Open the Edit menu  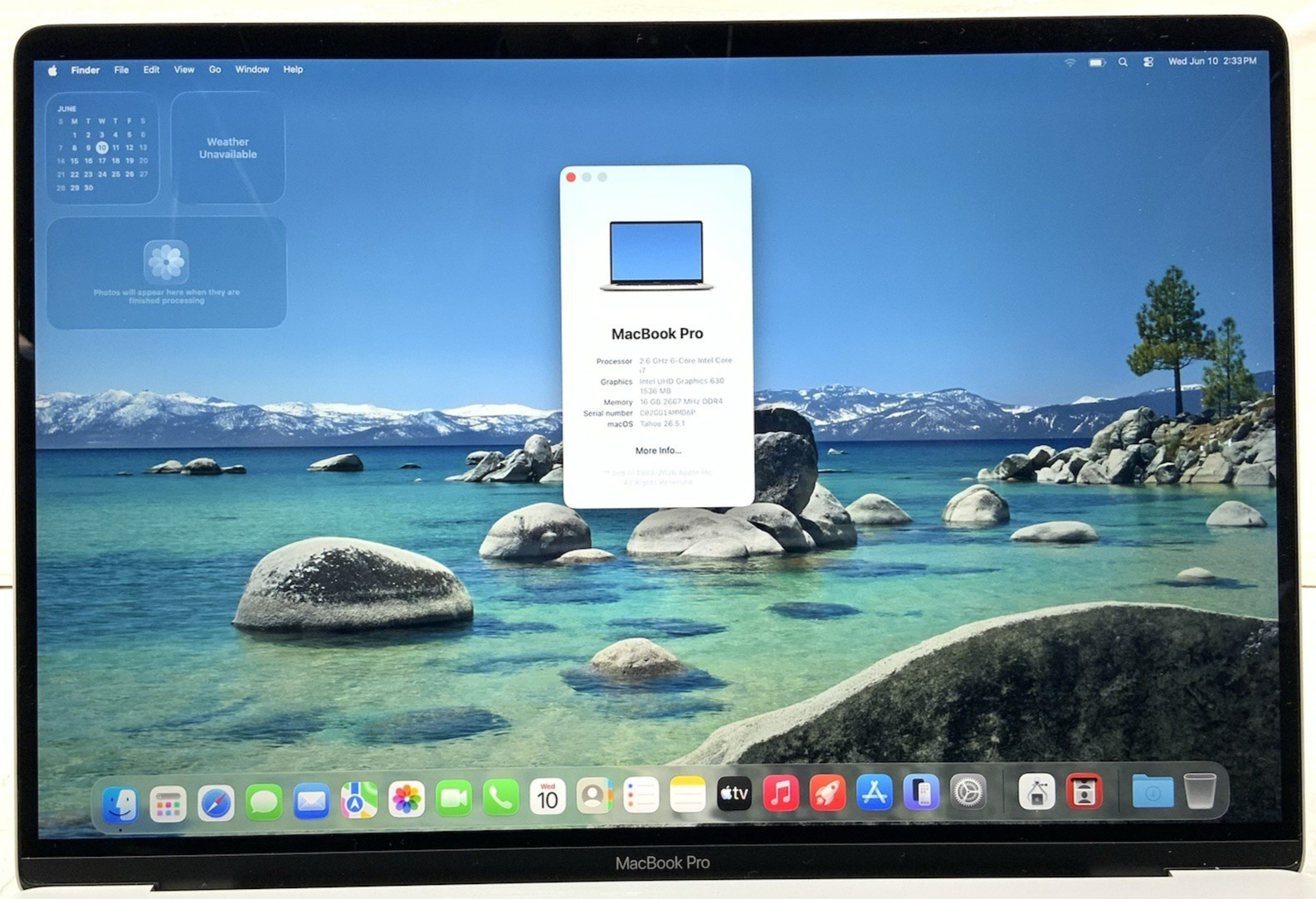(x=151, y=70)
